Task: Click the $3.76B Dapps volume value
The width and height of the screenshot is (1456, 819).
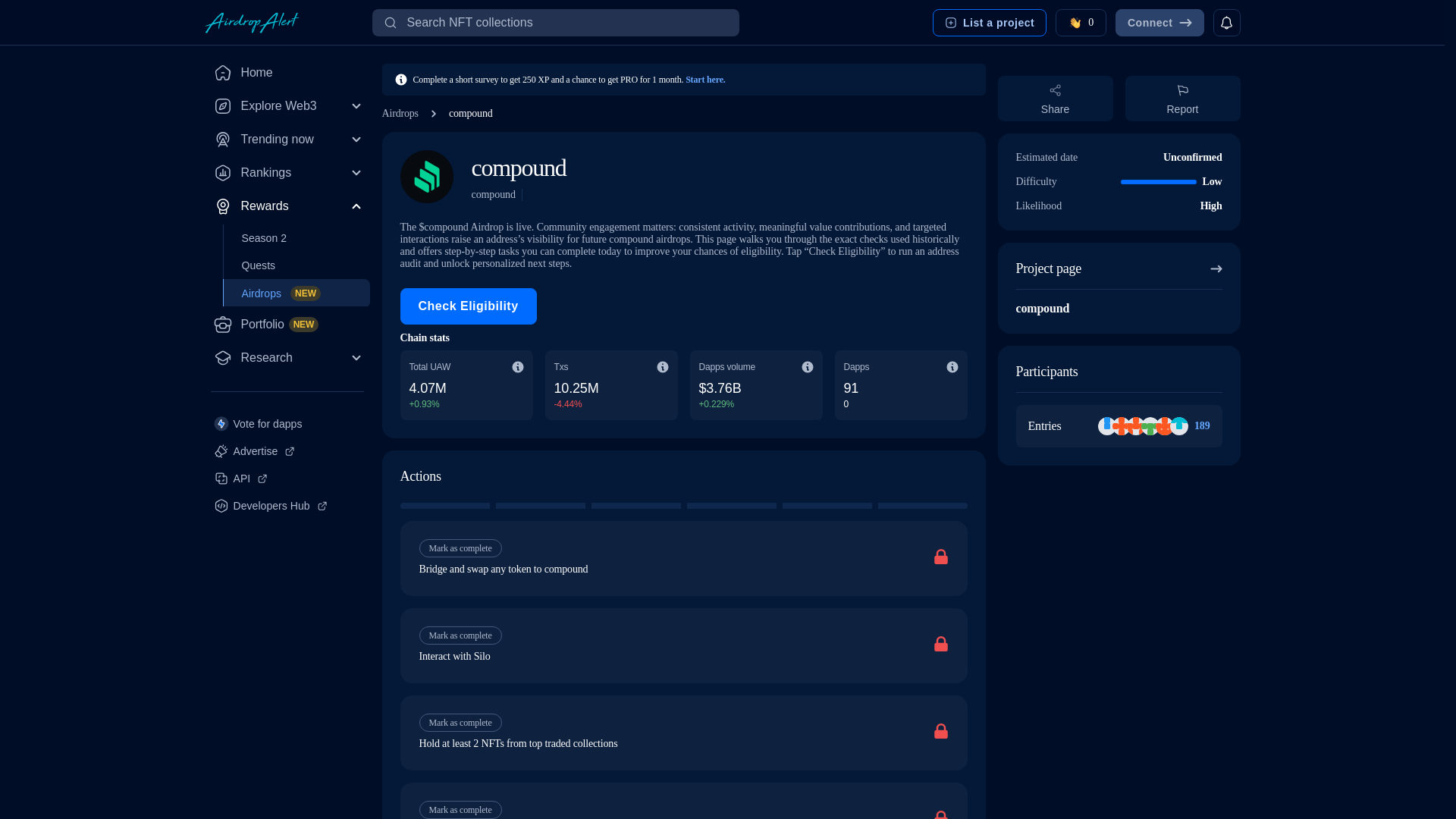Action: coord(720,388)
